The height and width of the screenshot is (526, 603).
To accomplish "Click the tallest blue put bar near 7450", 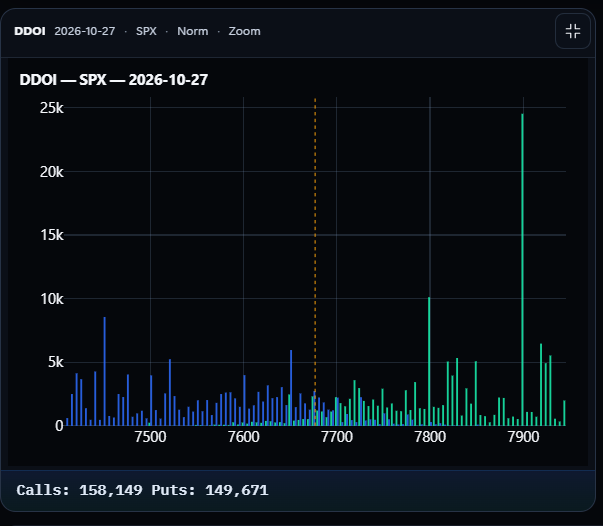I will click(105, 371).
